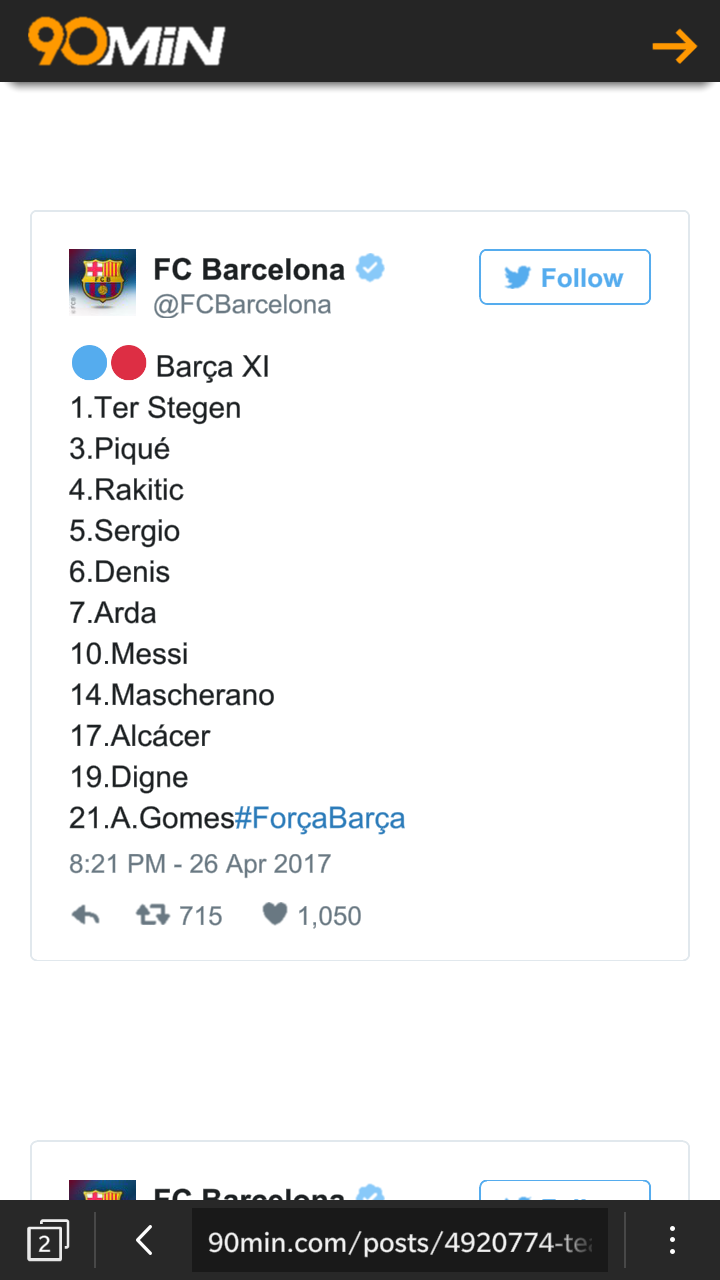The width and height of the screenshot is (720, 1280).
Task: Open the #ForçaBarça hashtag link
Action: tap(320, 818)
